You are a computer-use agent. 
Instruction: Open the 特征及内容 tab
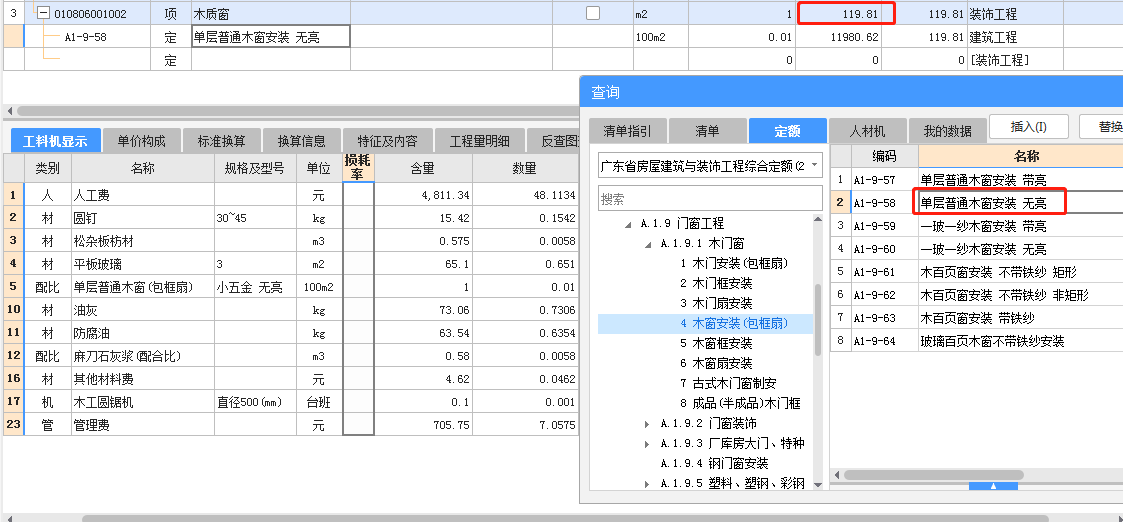coord(387,141)
